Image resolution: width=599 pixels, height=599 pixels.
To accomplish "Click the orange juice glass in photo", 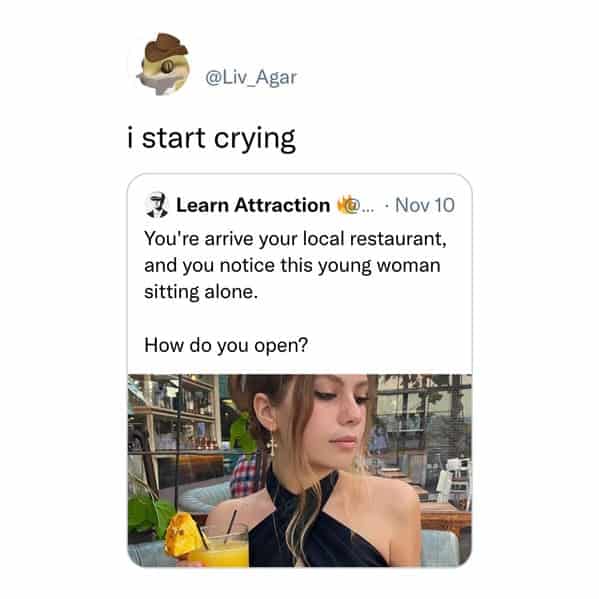I will click(219, 548).
